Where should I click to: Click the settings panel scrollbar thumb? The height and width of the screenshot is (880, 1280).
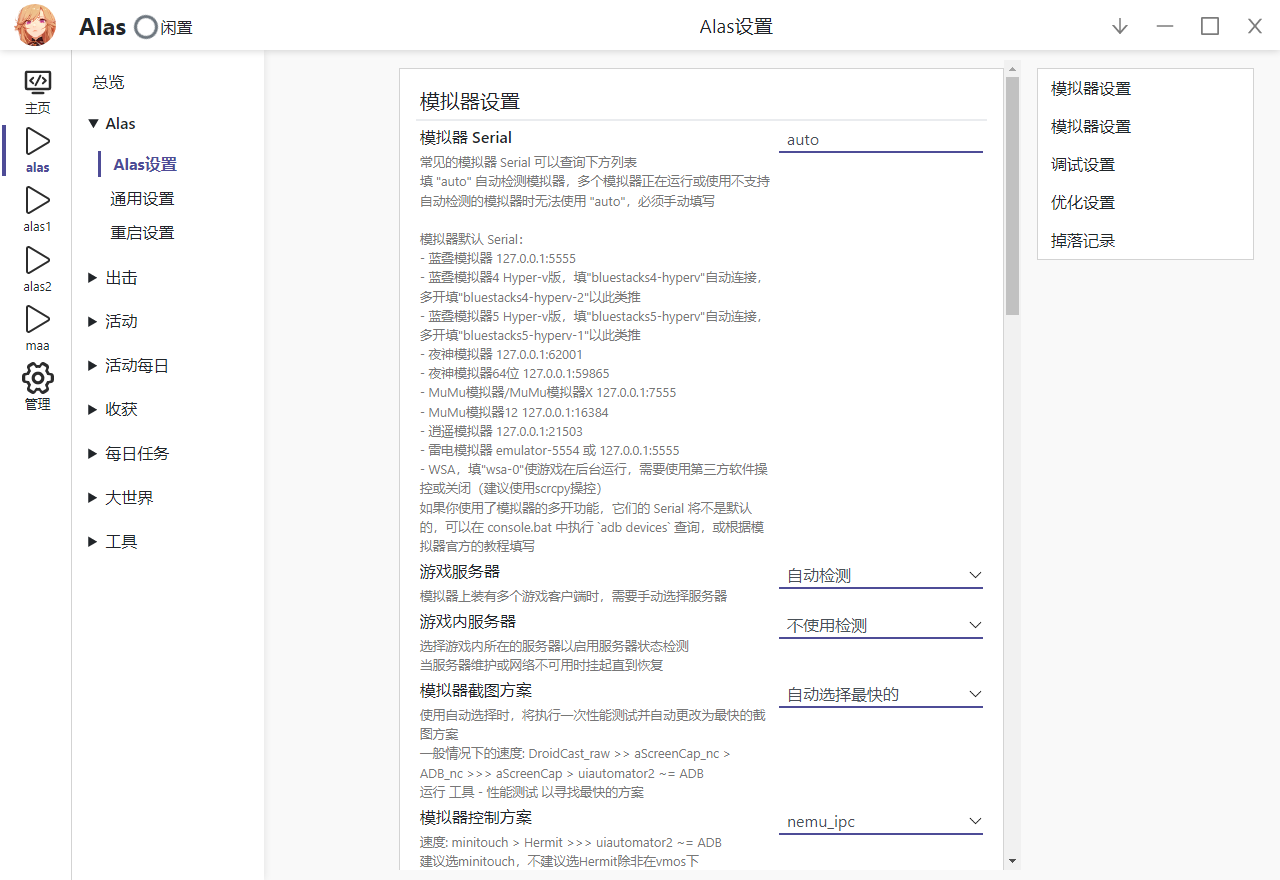point(1012,196)
